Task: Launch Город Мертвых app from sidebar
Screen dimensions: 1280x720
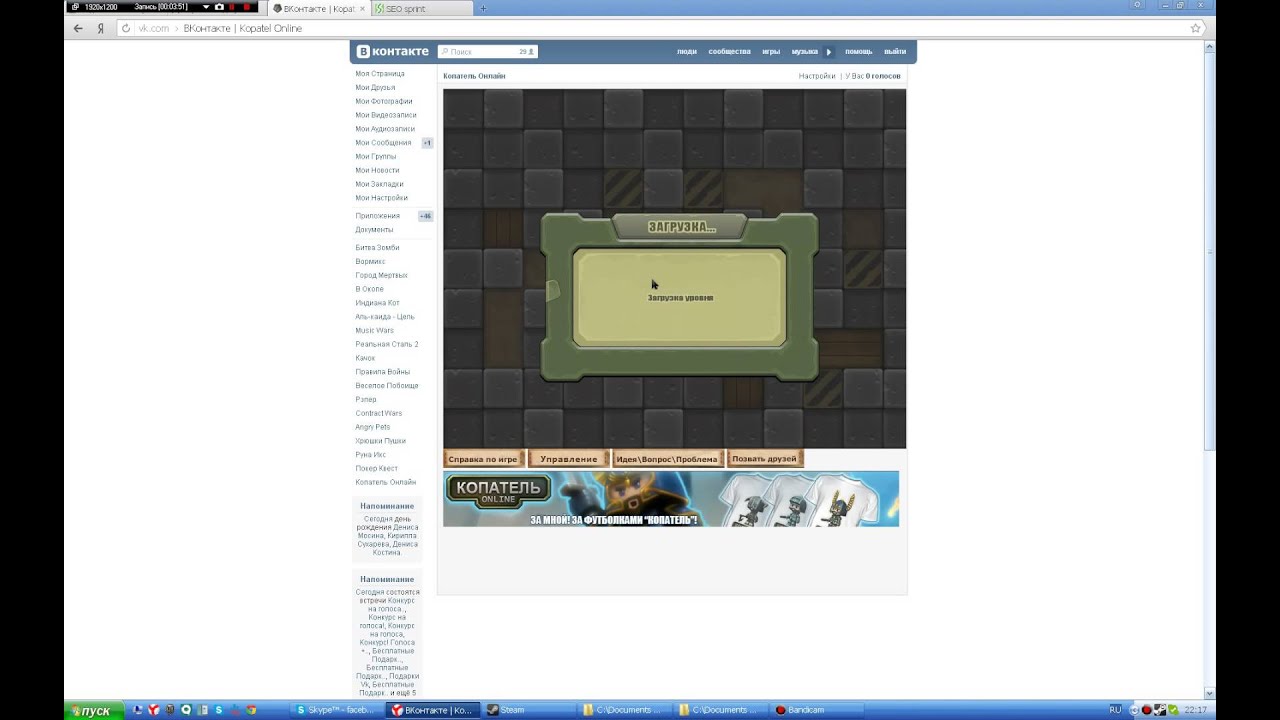Action: 381,276
